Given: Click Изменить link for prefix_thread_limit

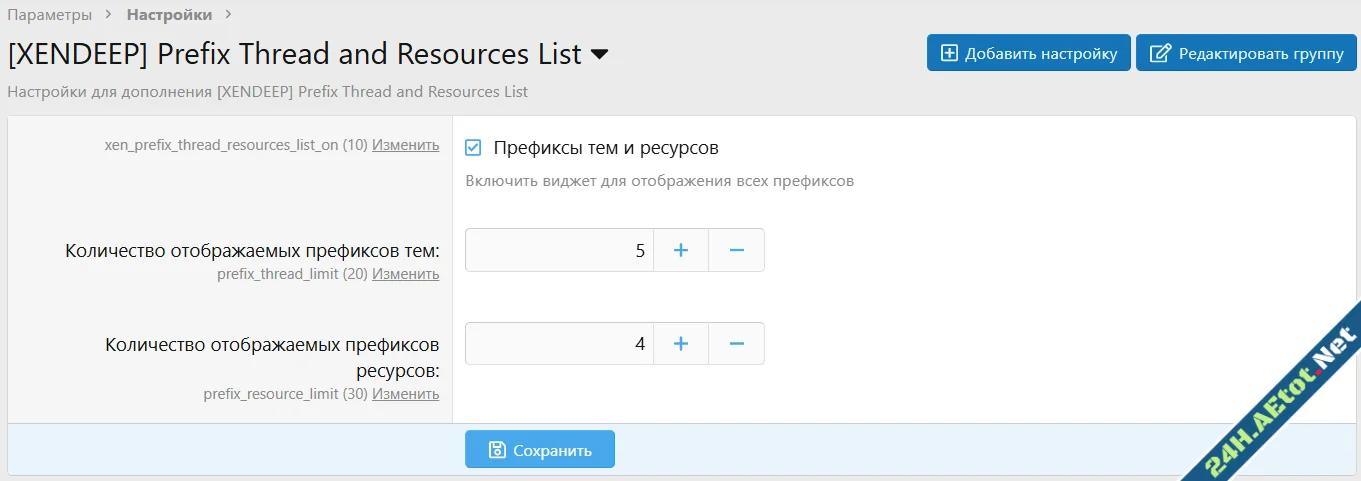Looking at the screenshot, I should [x=405, y=274].
